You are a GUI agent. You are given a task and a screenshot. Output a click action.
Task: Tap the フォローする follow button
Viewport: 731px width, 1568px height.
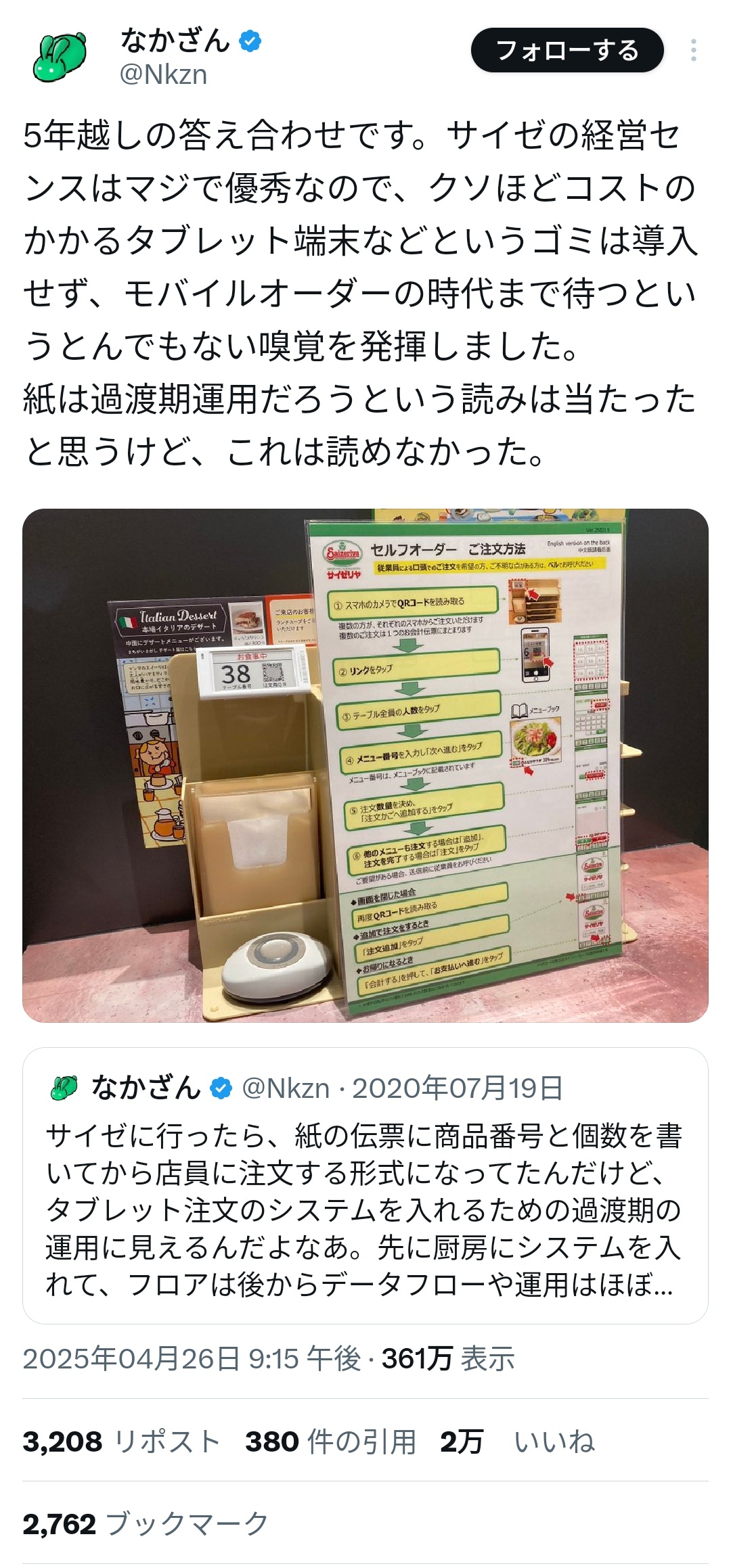[567, 51]
